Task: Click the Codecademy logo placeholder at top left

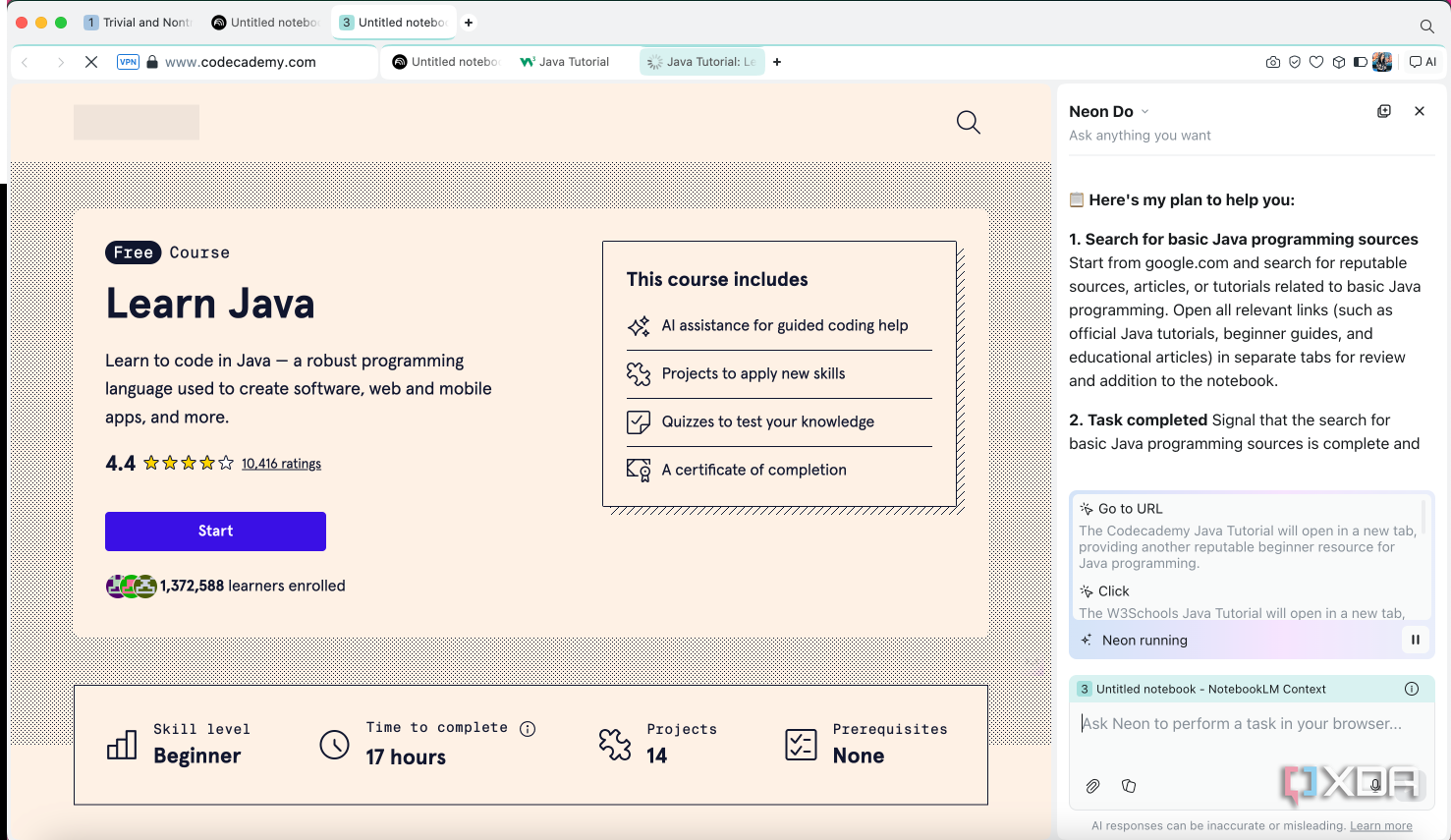Action: 137,122
